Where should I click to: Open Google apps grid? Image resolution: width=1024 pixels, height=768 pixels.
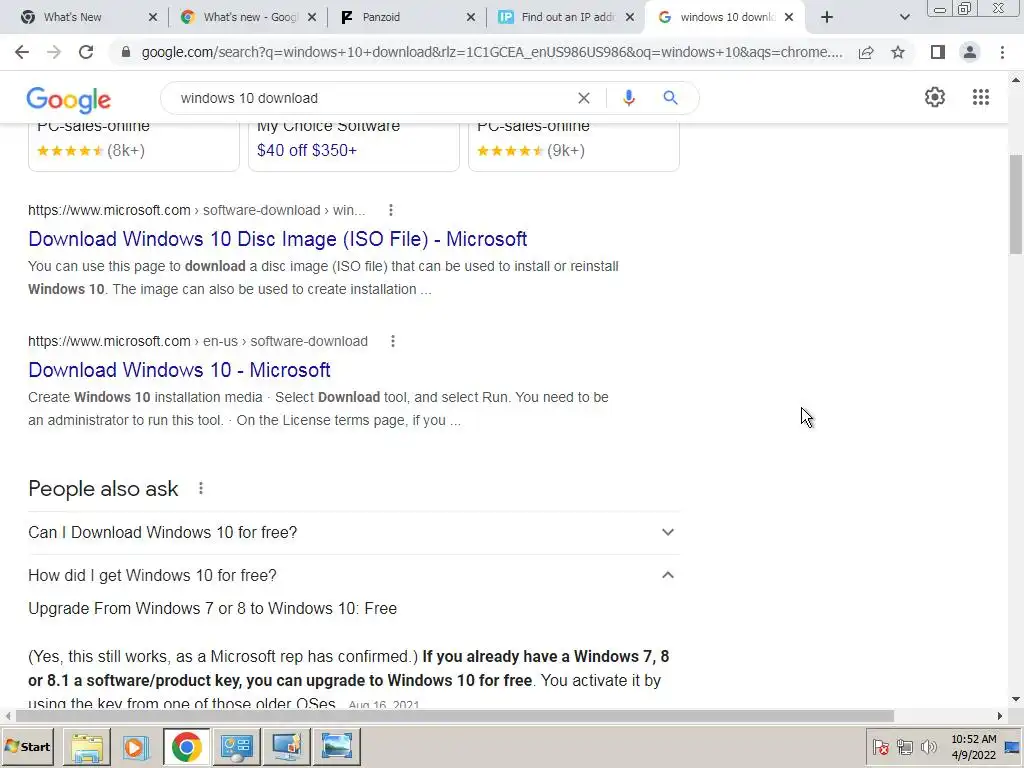(981, 97)
